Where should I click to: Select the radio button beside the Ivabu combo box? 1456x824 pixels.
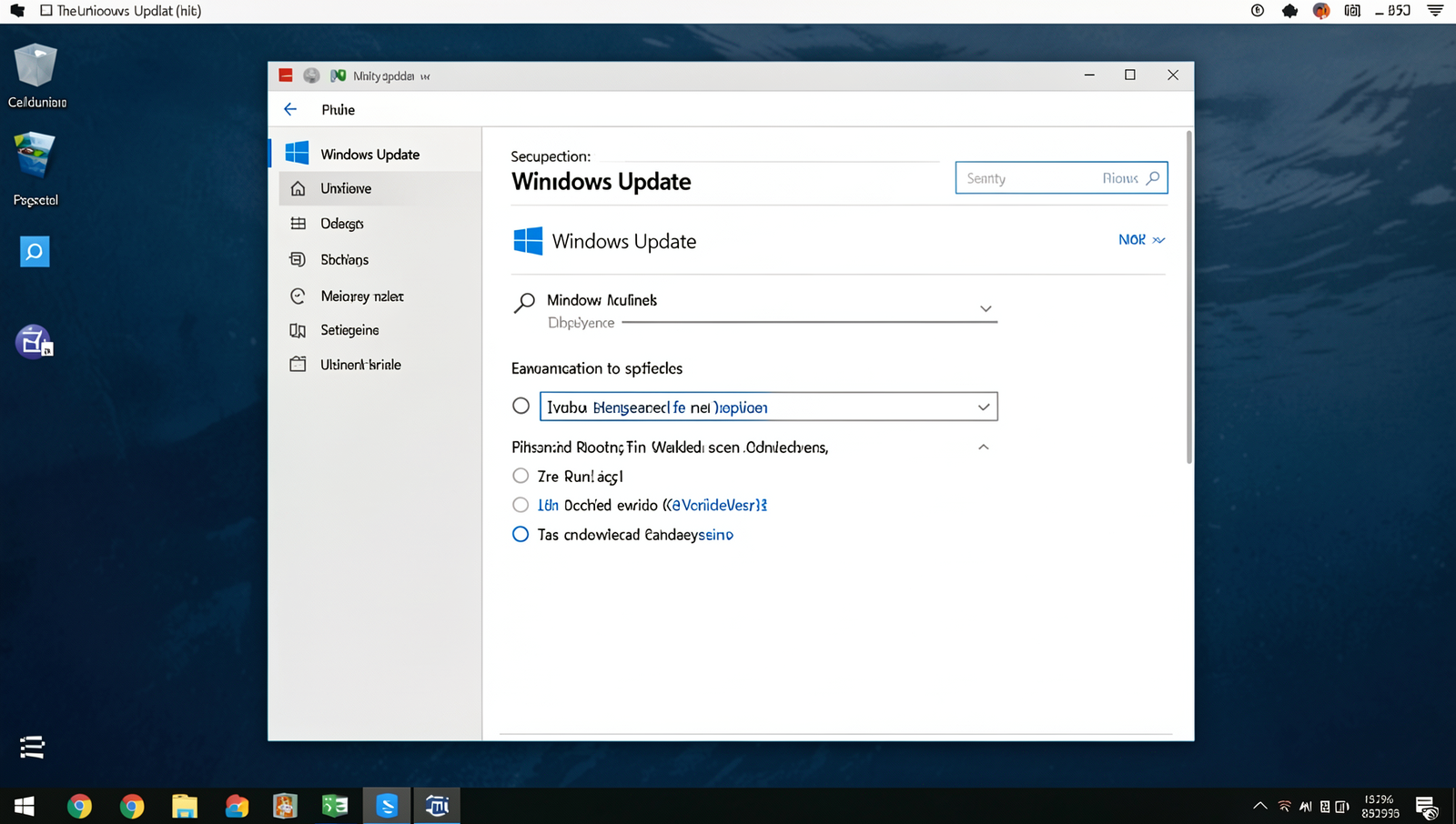coord(521,406)
